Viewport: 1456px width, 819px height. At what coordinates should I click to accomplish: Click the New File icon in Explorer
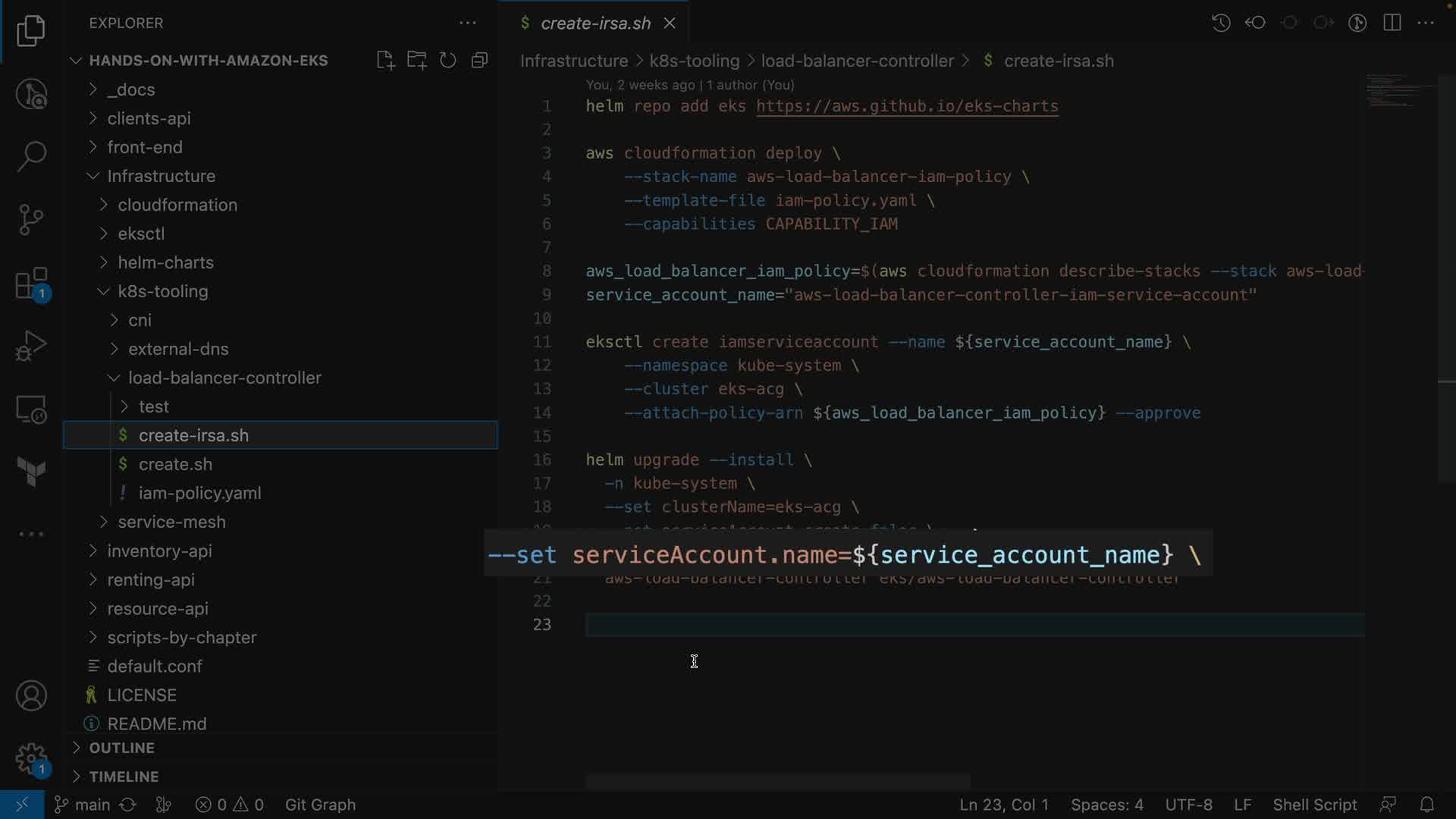(385, 61)
